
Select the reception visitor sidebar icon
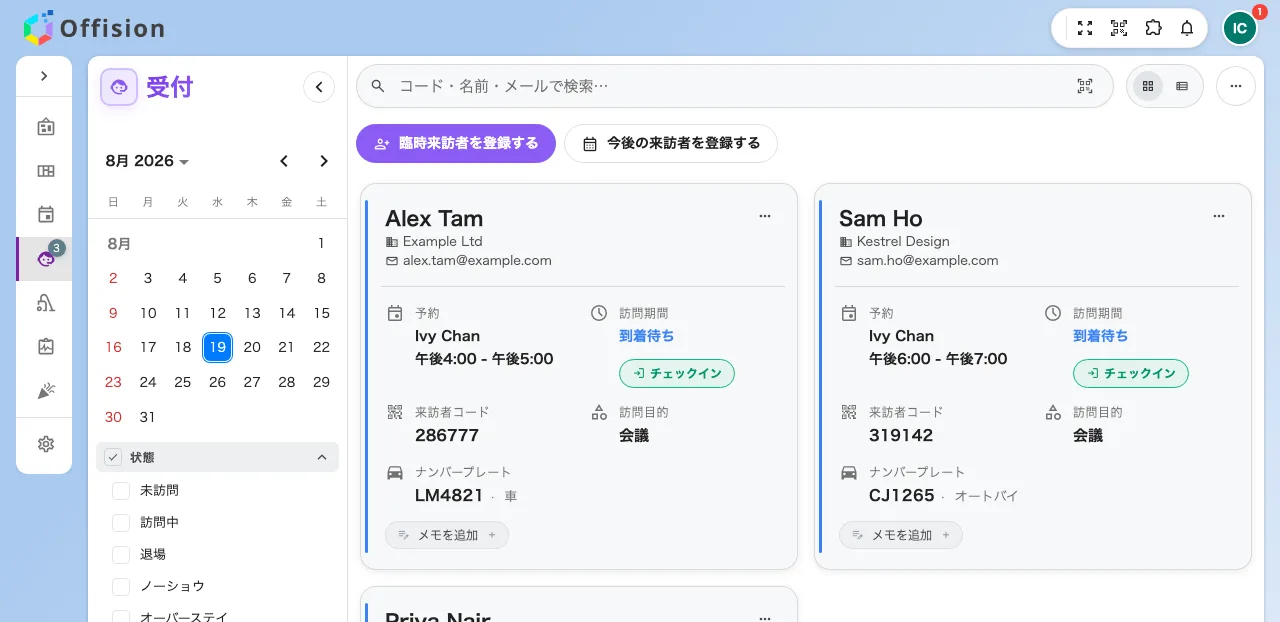click(45, 259)
